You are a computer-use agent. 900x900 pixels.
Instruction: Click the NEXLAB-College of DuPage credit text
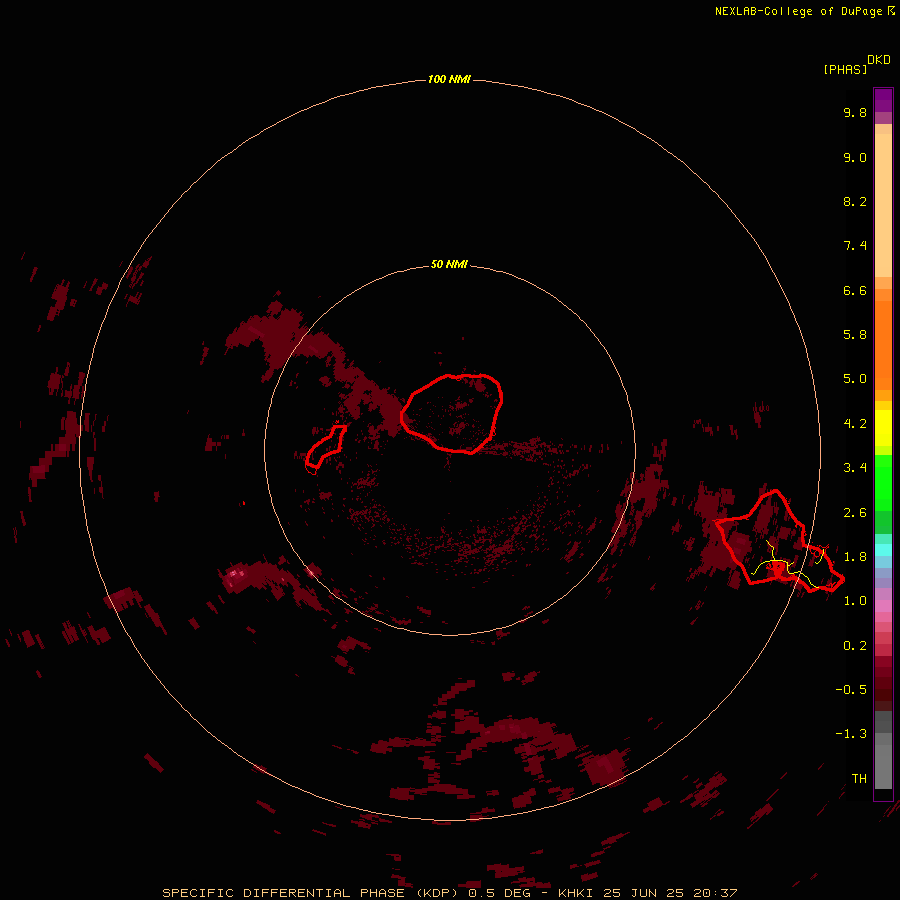pos(798,11)
